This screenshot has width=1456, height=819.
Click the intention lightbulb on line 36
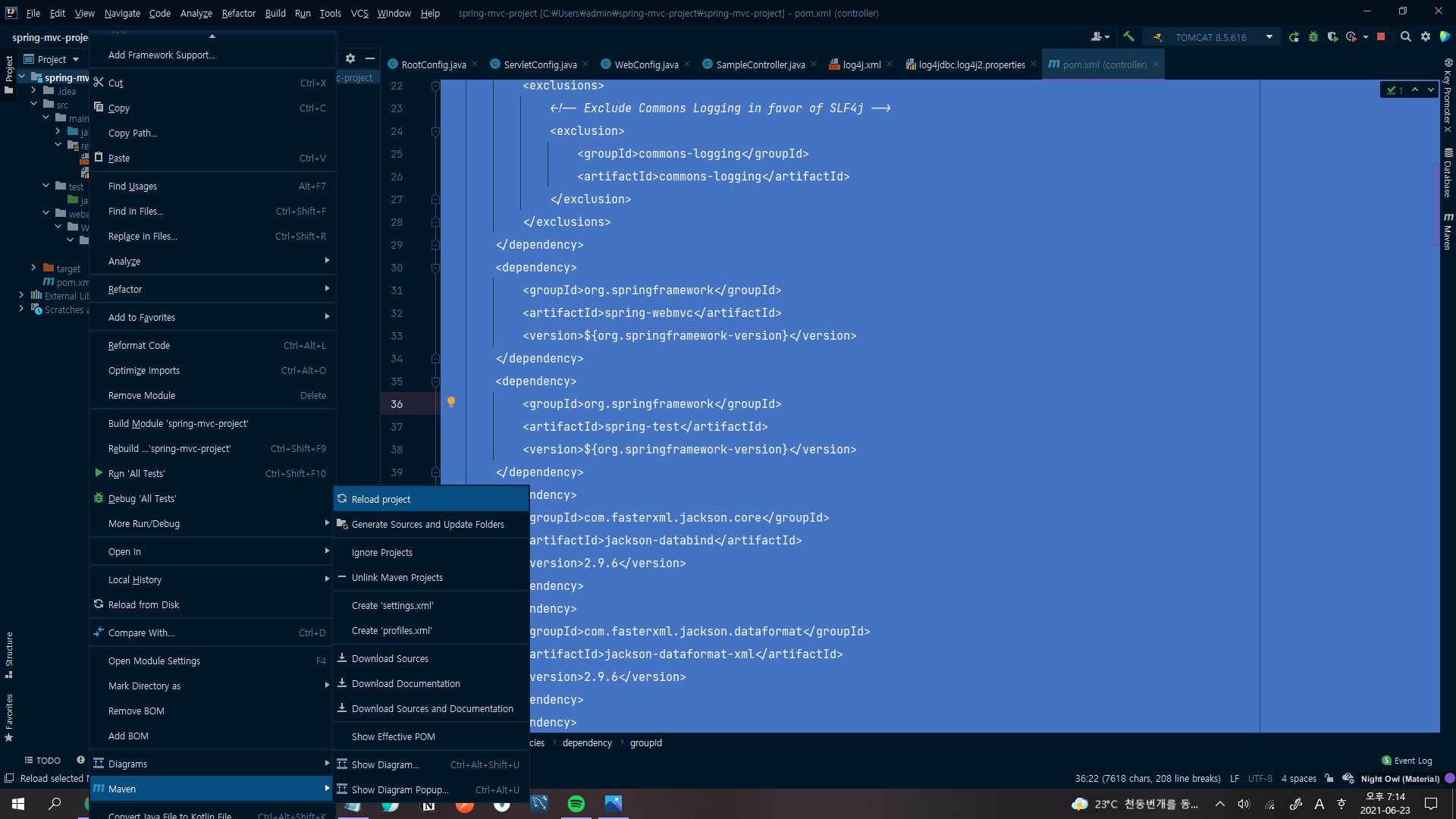point(451,402)
